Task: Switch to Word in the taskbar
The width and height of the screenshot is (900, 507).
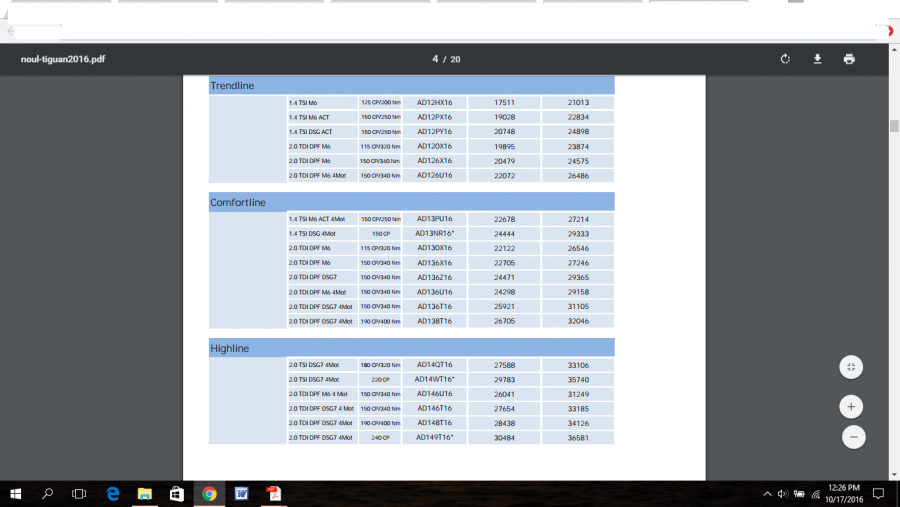Action: [241, 493]
